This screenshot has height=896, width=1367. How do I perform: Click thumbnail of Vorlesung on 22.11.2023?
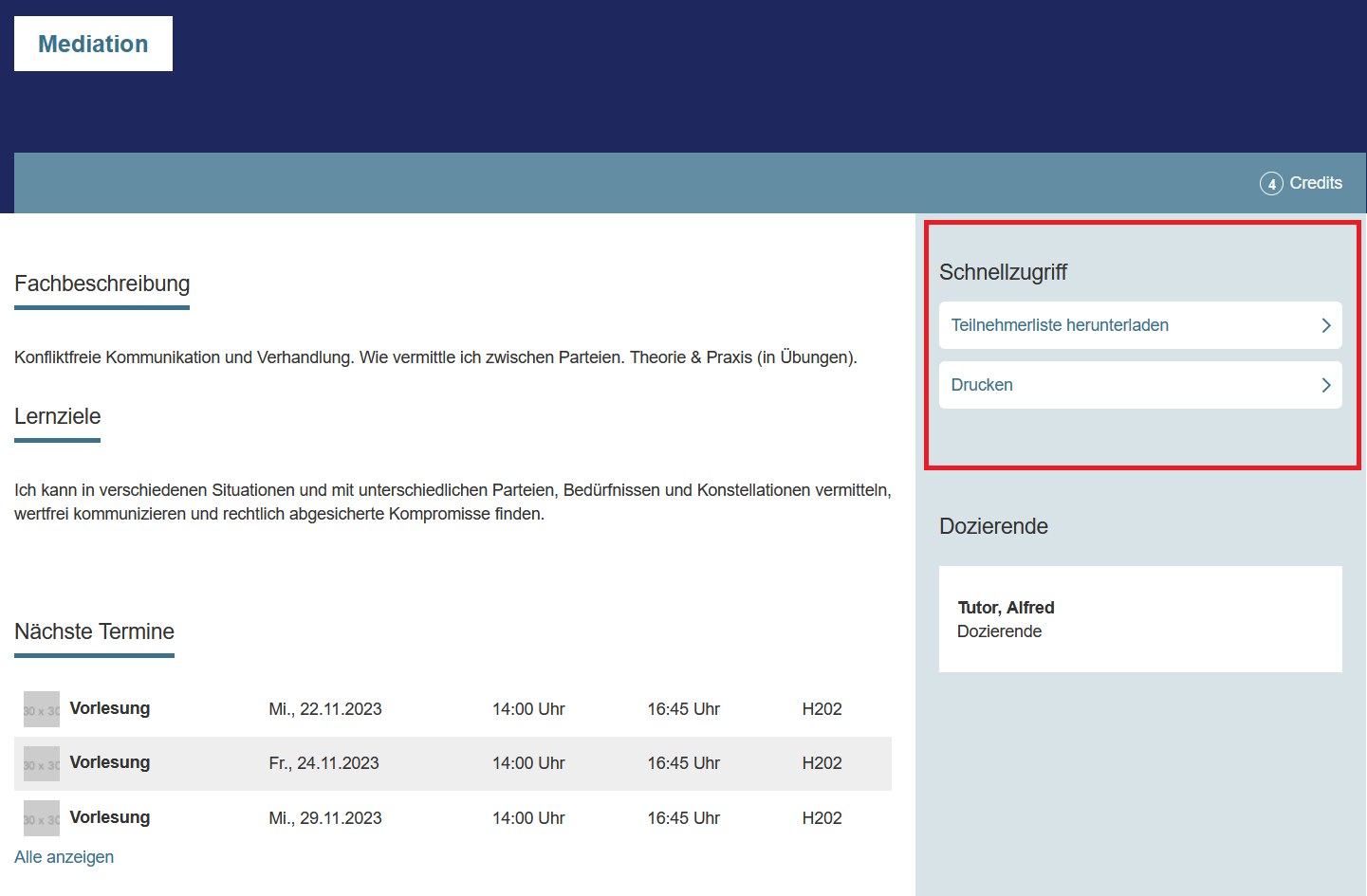pos(42,709)
